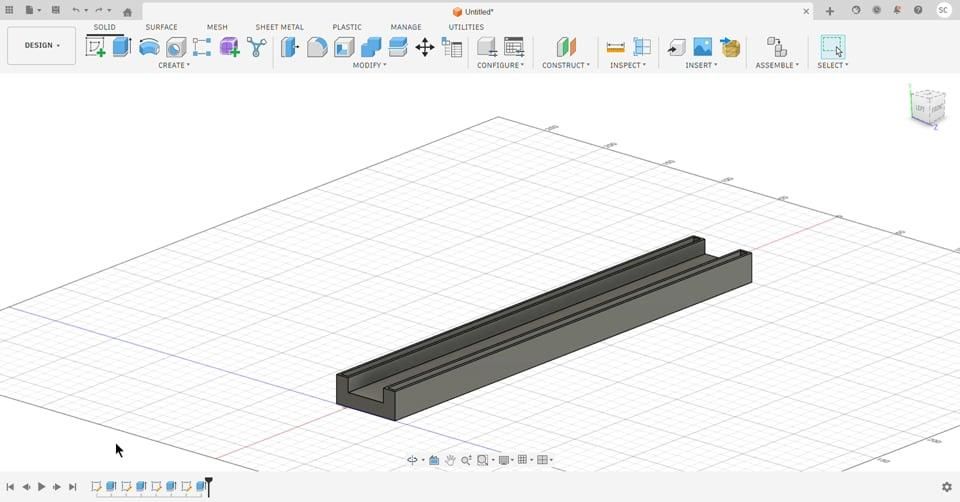This screenshot has width=960, height=502.
Task: Jump to the timeline beginning
Action: pos(10,487)
